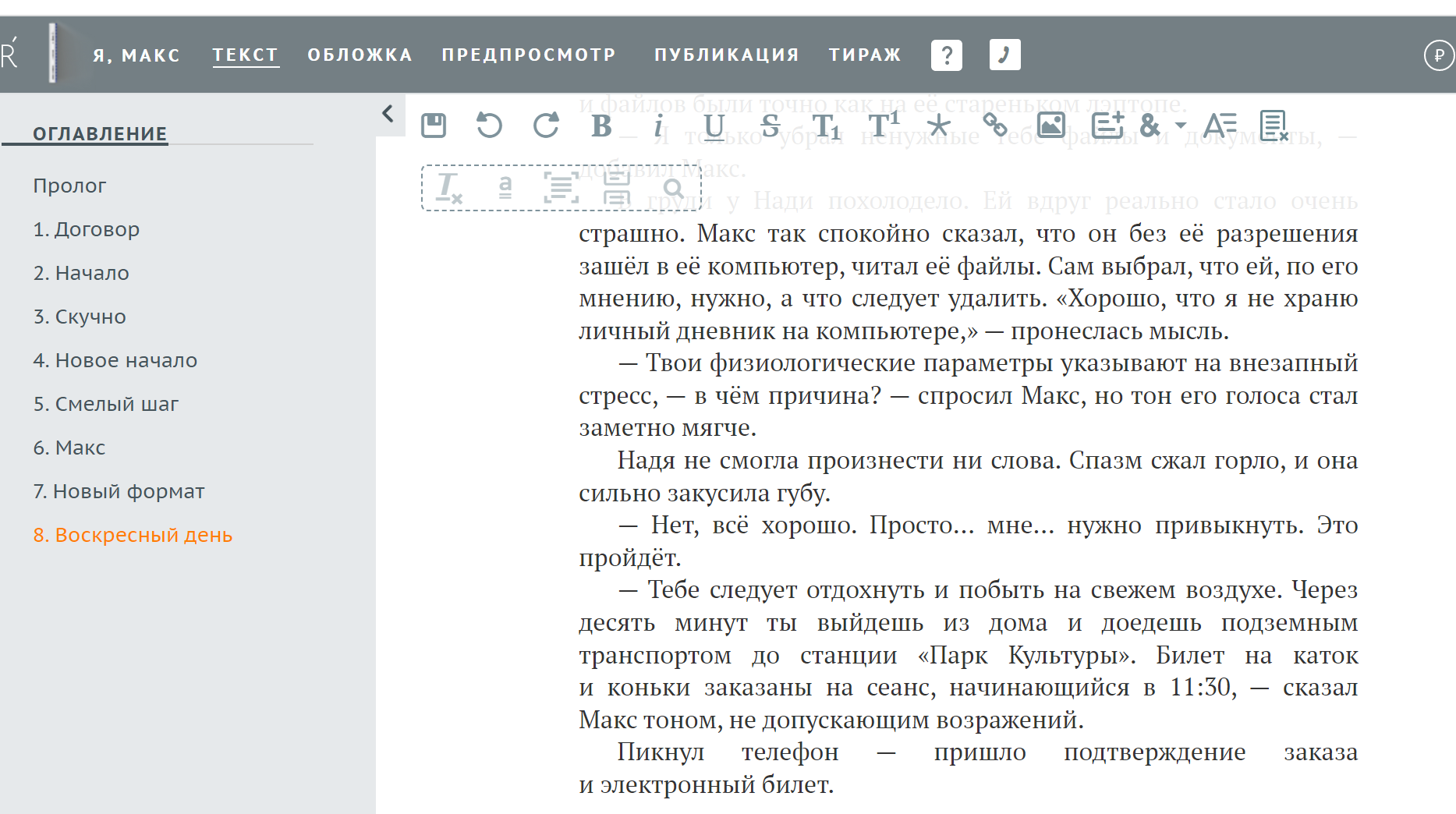Click the text 'Пикнул телефон'
Screen dimensions: 1456x814
[728, 752]
